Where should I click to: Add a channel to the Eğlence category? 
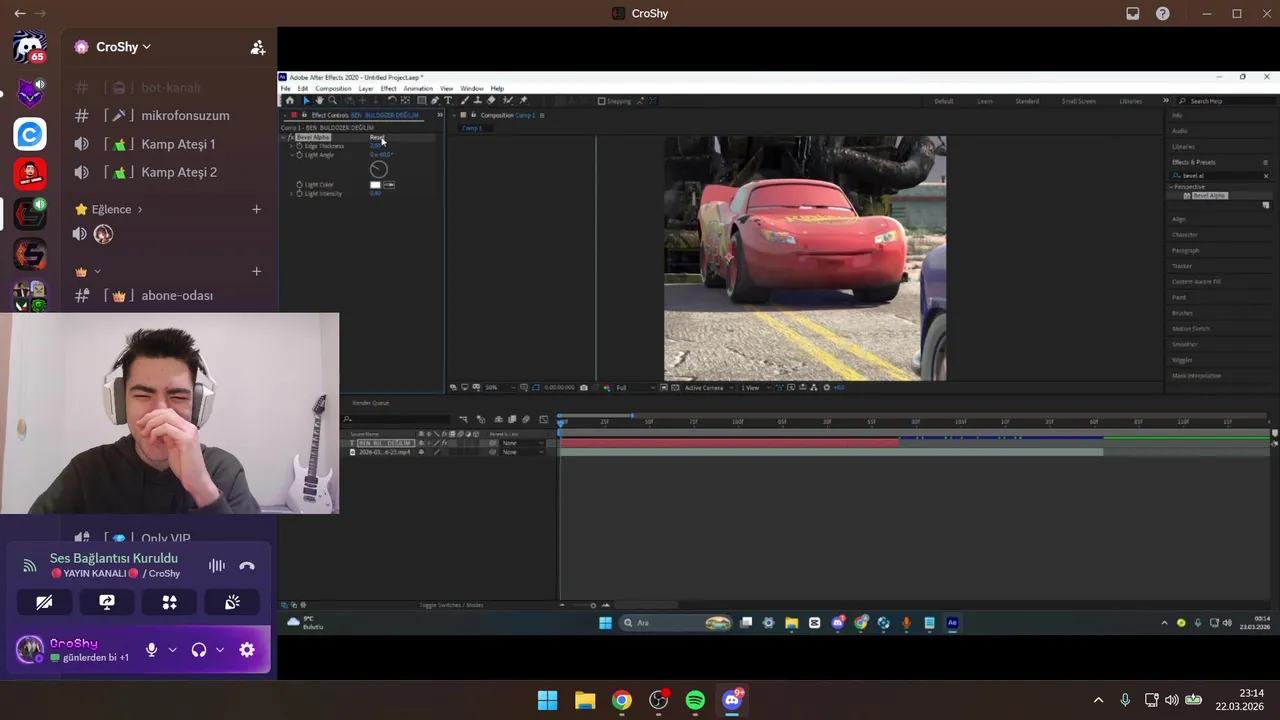coord(256,209)
